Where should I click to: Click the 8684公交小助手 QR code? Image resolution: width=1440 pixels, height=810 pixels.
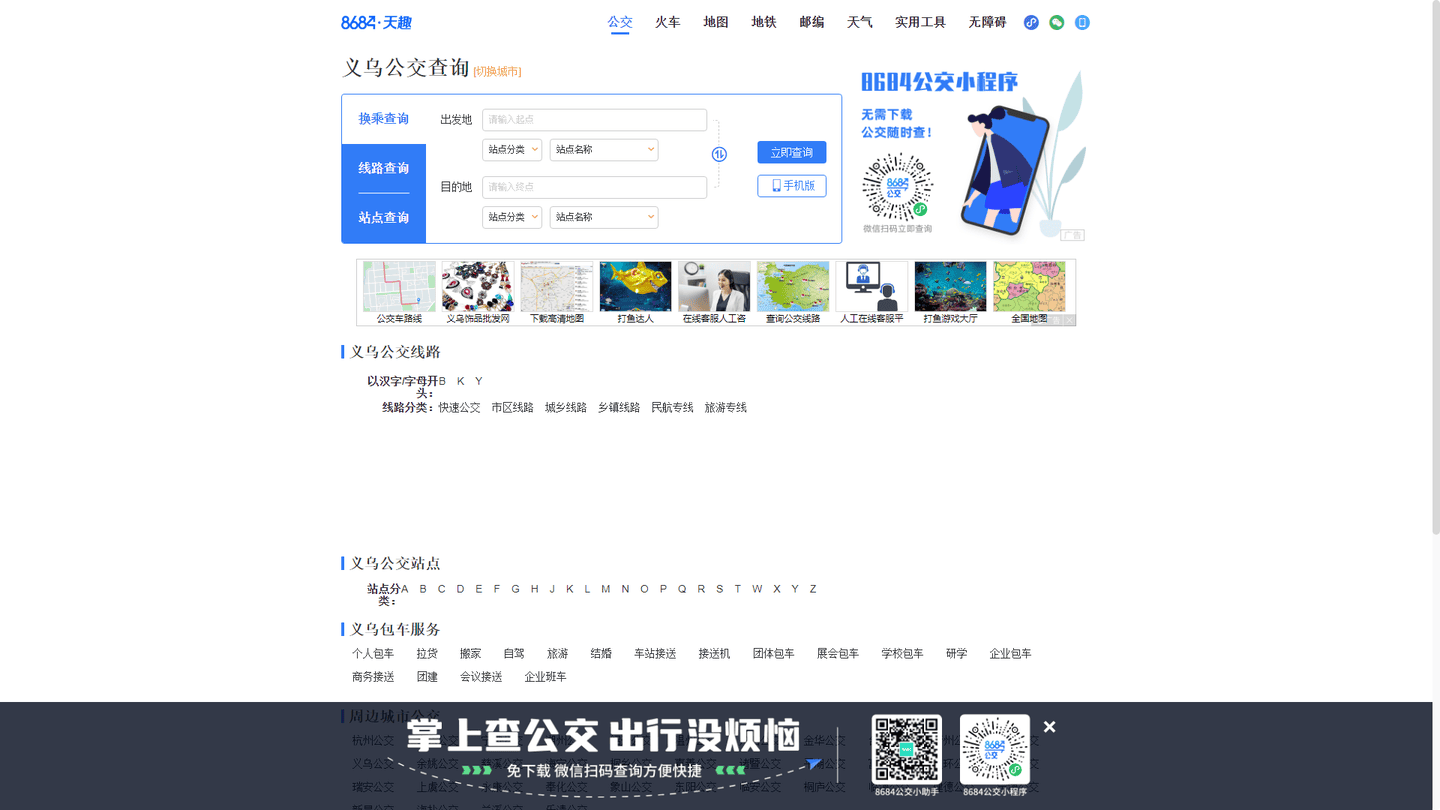[x=907, y=749]
